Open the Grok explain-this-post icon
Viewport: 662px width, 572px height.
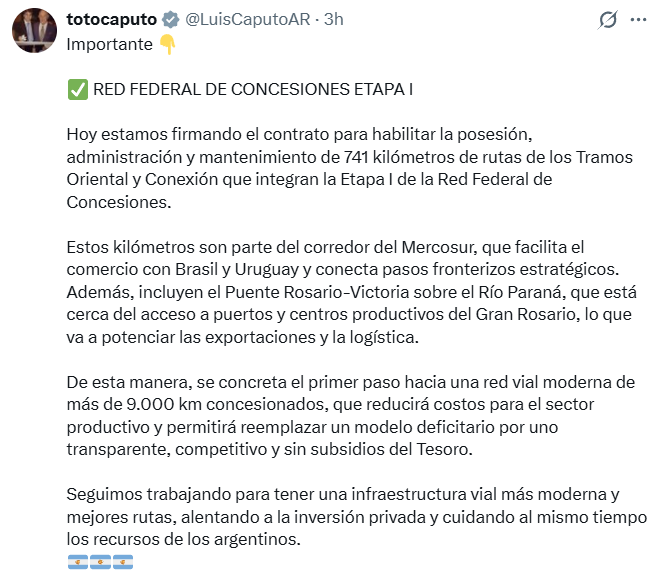tap(606, 20)
